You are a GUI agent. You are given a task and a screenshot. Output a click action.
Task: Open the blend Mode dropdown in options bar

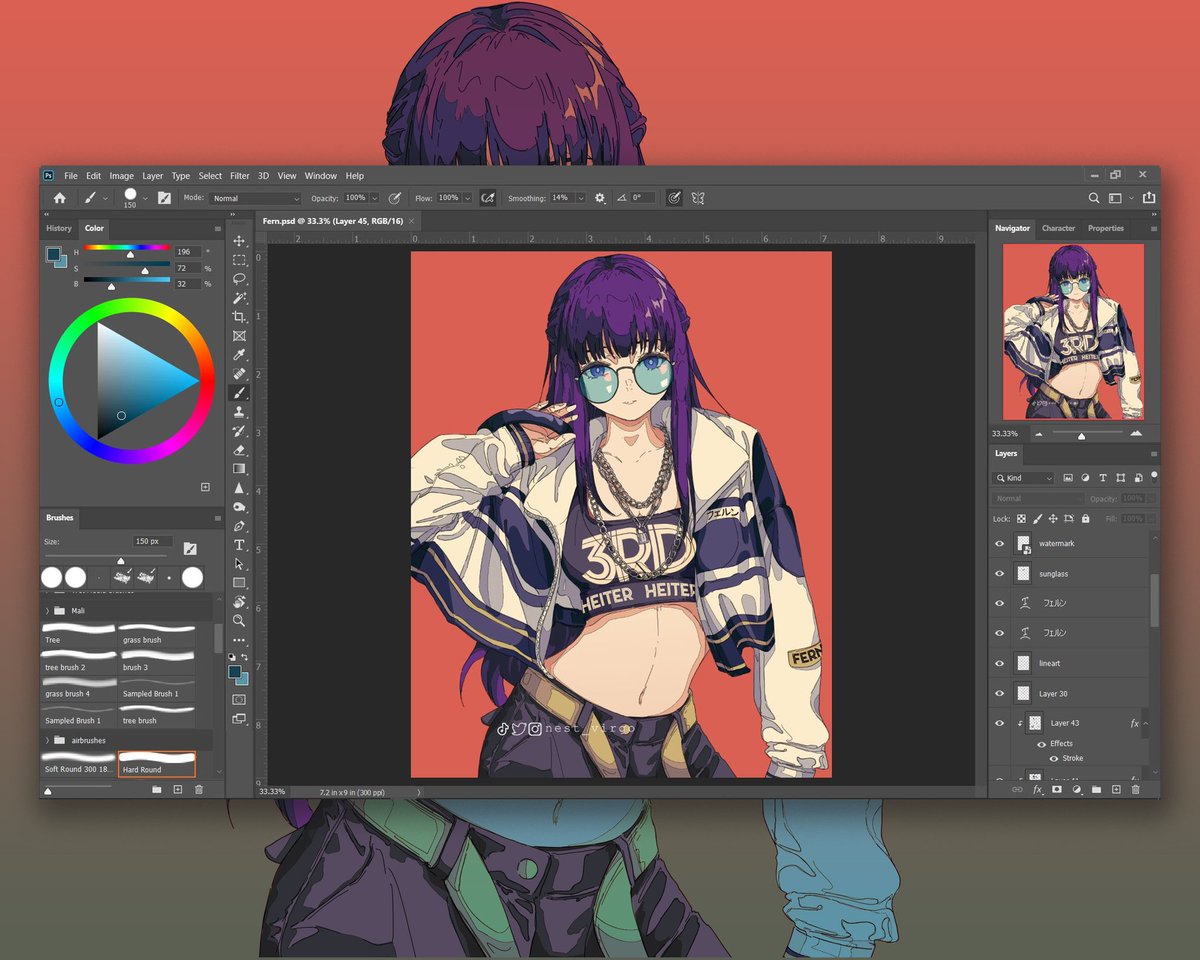[x=255, y=198]
